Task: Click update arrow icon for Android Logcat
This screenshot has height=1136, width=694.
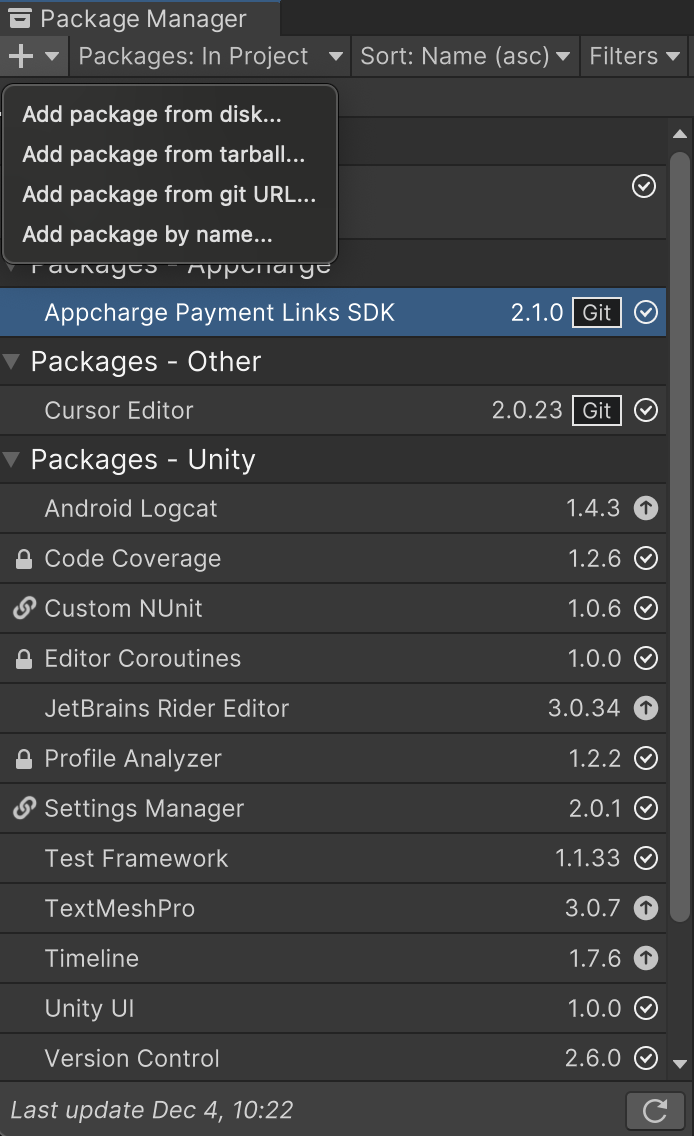Action: click(645, 508)
